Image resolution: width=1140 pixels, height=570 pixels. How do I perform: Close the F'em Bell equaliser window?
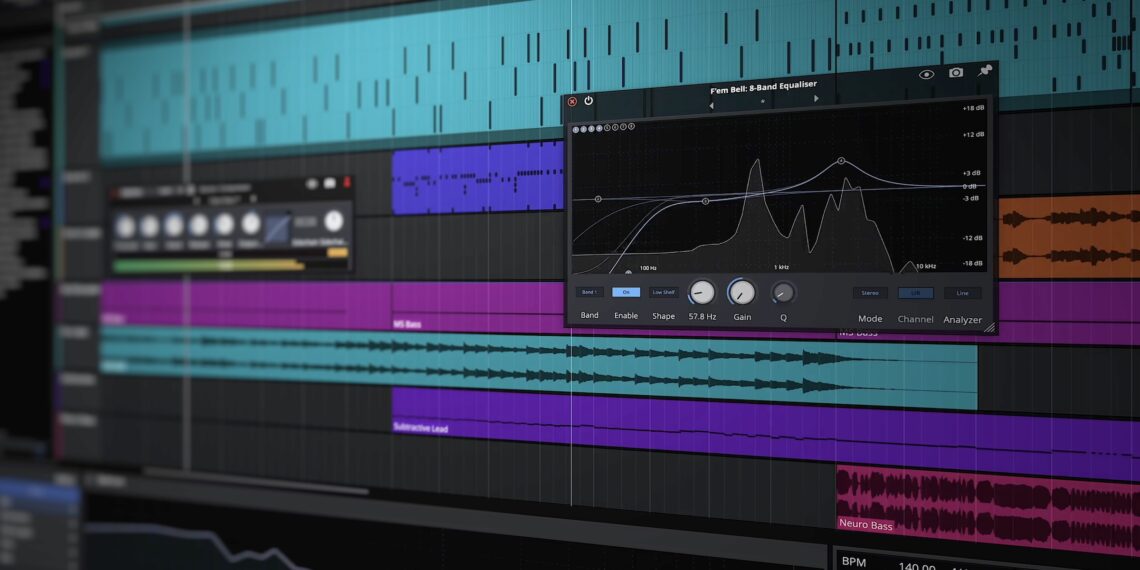coord(572,102)
